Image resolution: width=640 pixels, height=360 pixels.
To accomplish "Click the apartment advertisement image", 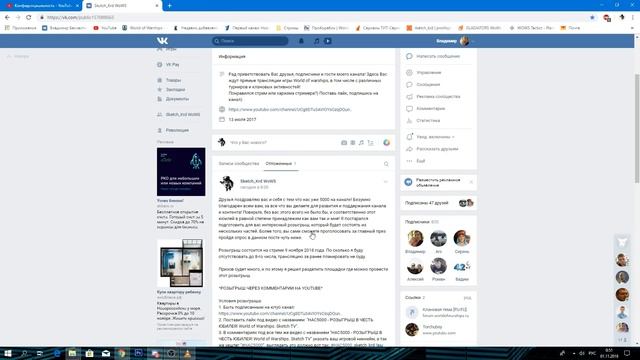I will tap(181, 263).
